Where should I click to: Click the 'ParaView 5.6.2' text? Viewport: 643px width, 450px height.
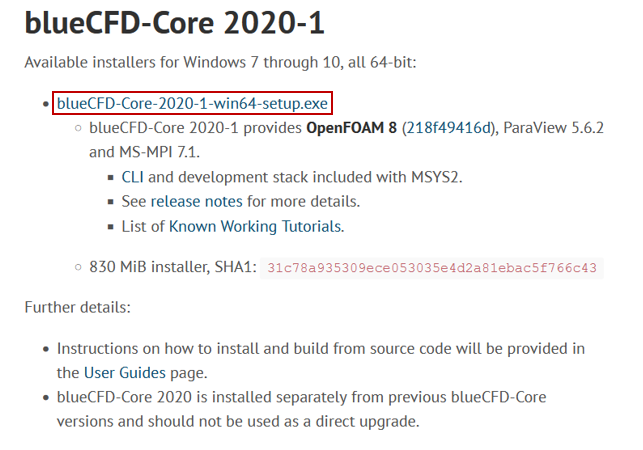pos(553,128)
